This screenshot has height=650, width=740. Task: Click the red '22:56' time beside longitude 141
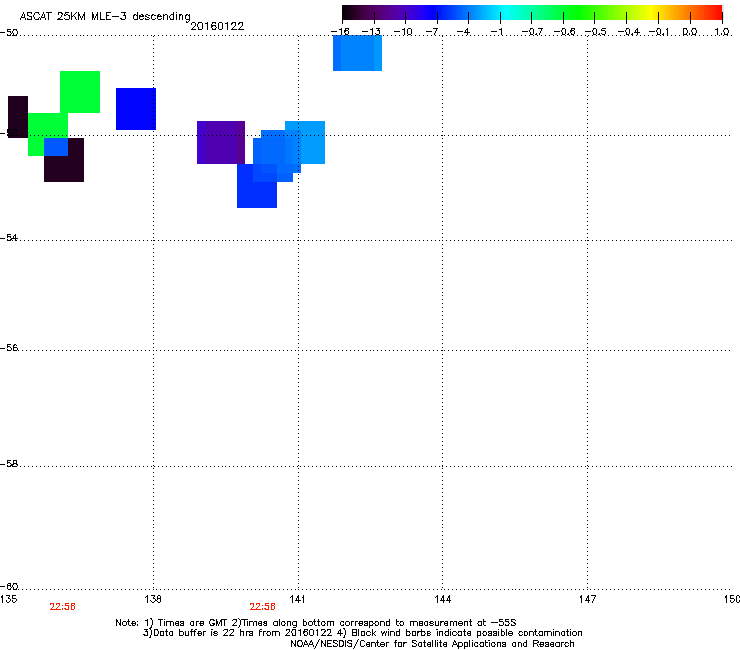(x=262, y=607)
